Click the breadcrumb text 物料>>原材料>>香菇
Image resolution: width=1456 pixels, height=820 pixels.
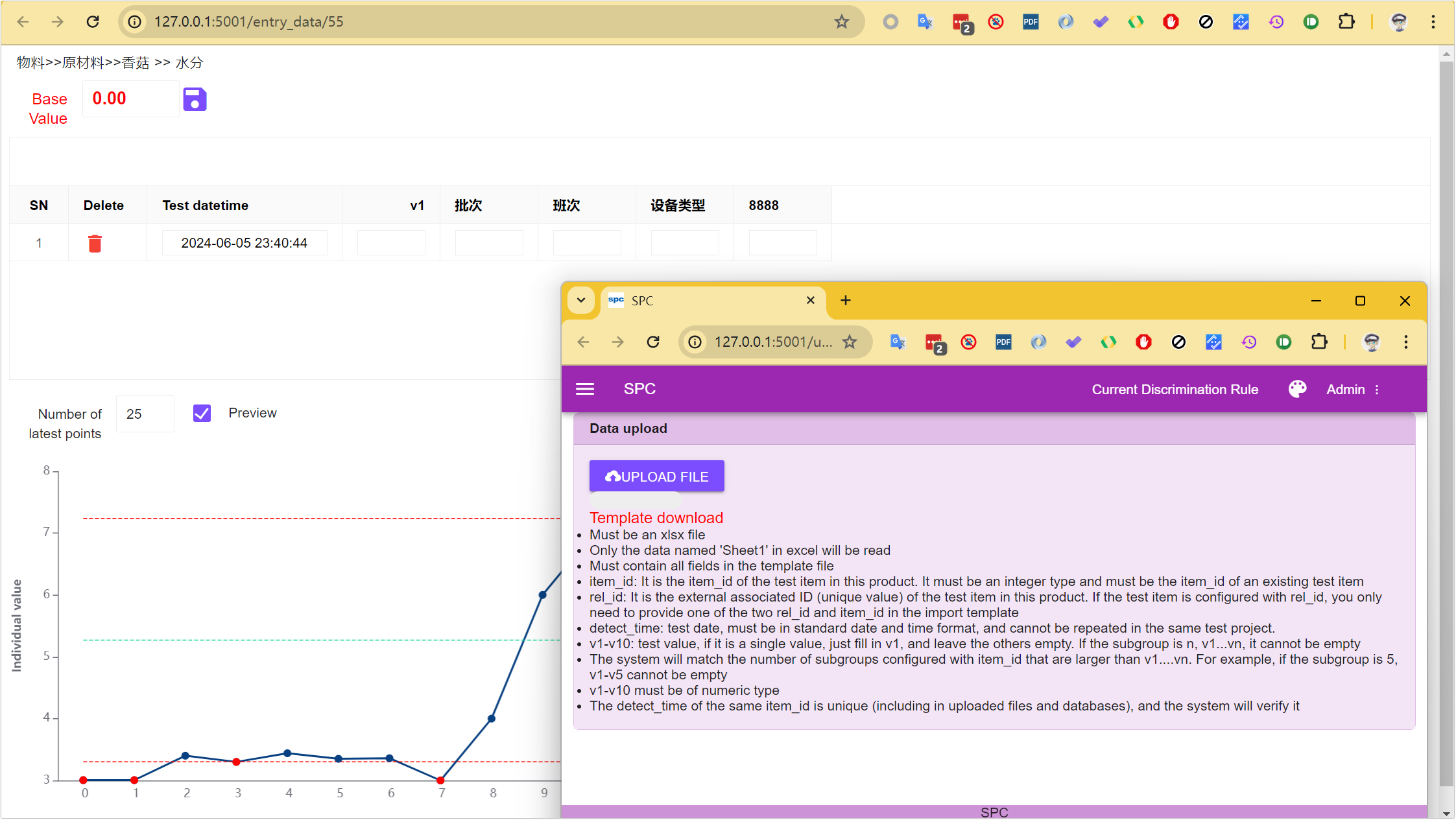[83, 63]
